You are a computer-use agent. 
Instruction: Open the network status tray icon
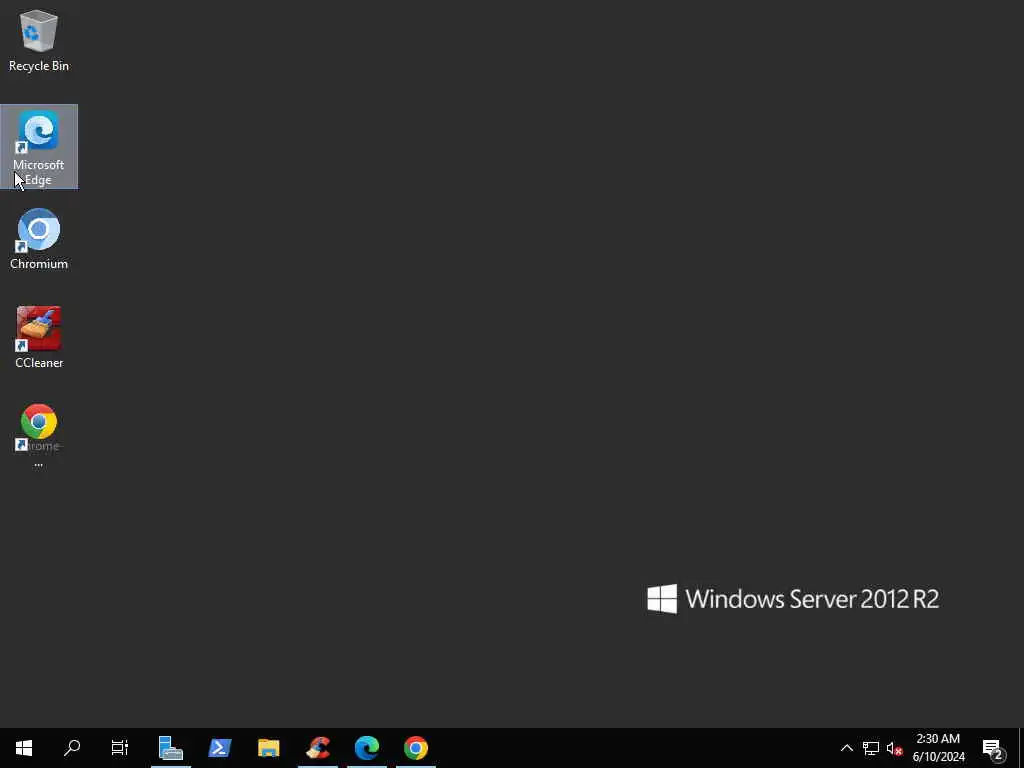[871, 748]
